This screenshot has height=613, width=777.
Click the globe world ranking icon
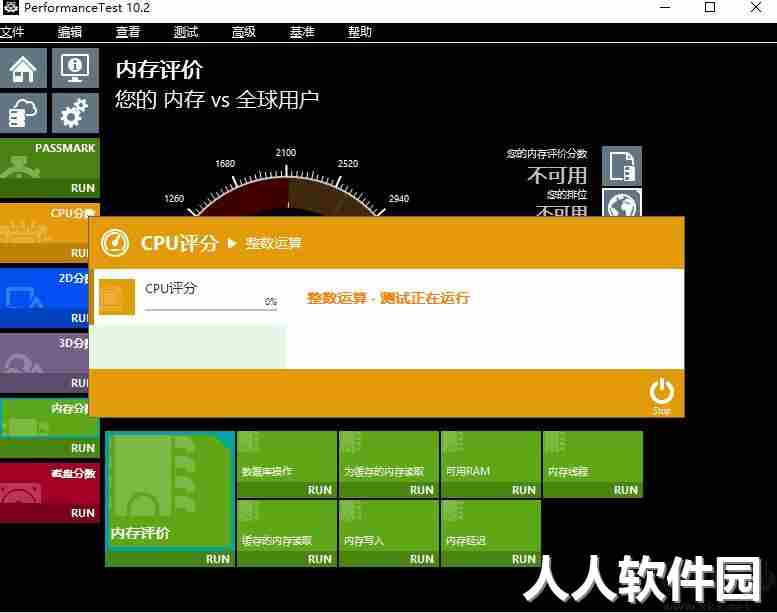tap(622, 203)
